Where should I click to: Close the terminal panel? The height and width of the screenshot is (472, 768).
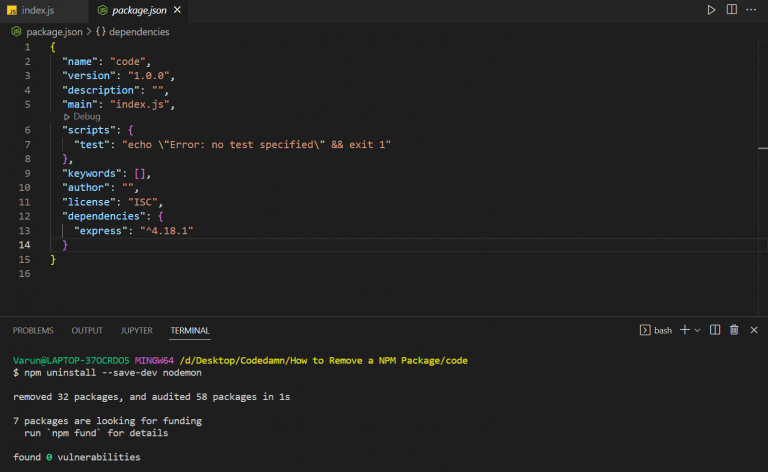(754, 330)
